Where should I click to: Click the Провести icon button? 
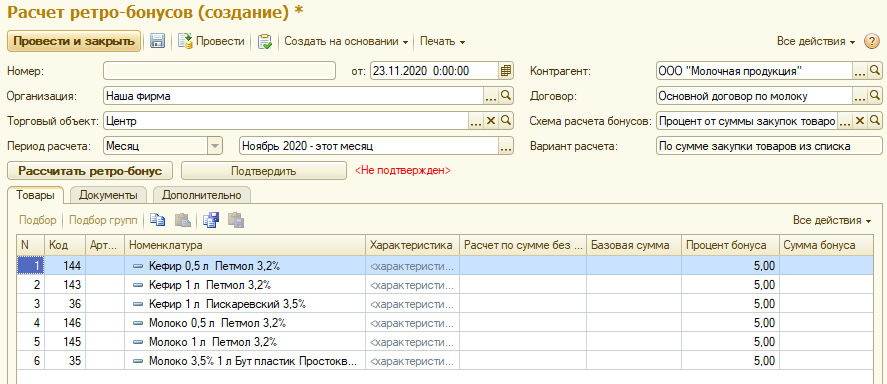pyautogui.click(x=211, y=41)
